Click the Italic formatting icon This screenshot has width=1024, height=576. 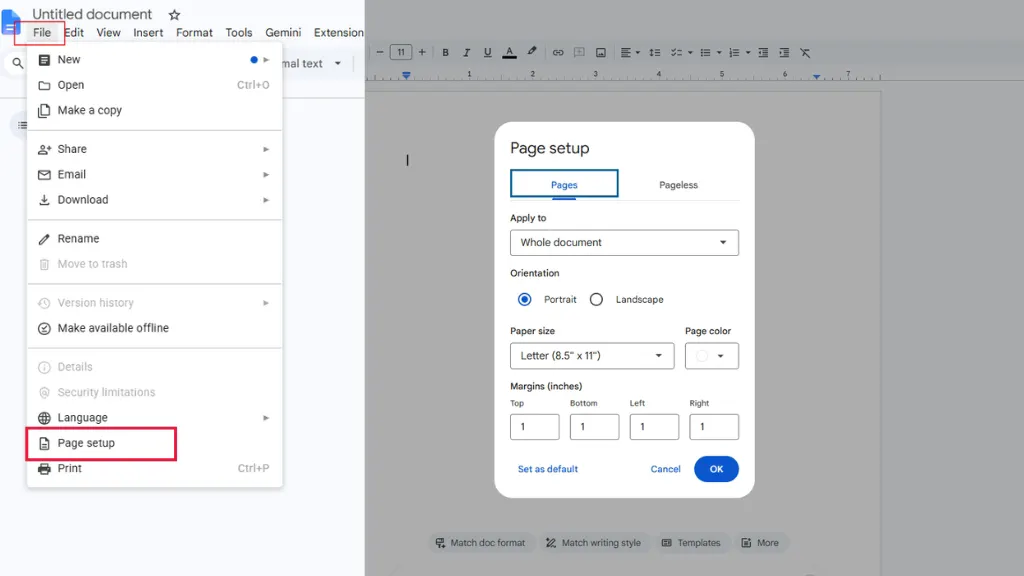pos(466,53)
